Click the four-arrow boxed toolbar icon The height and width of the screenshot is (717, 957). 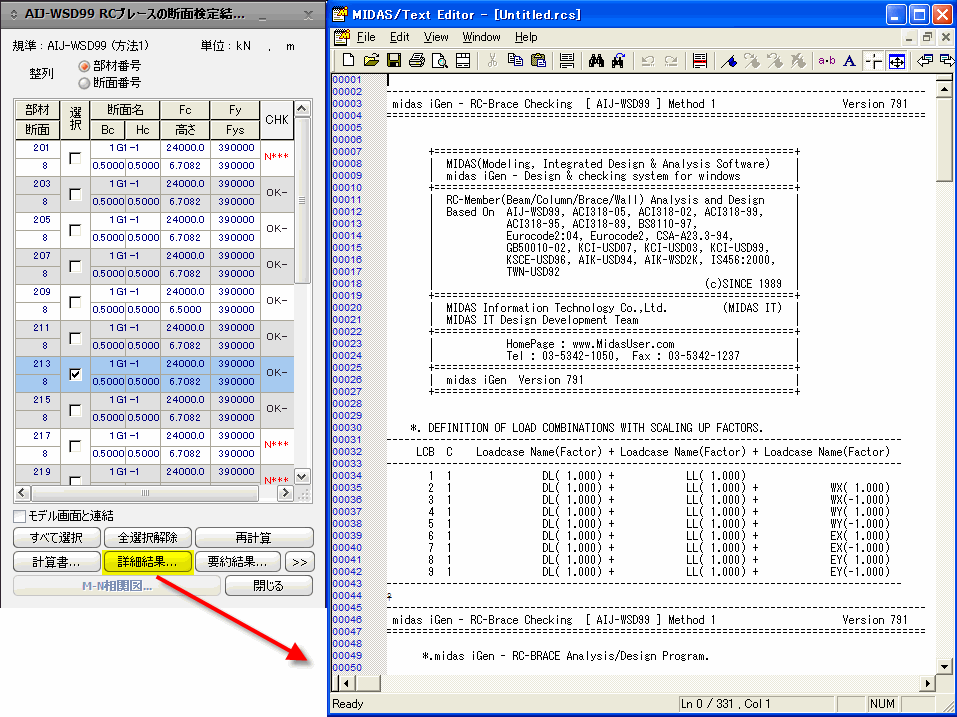coord(897,60)
